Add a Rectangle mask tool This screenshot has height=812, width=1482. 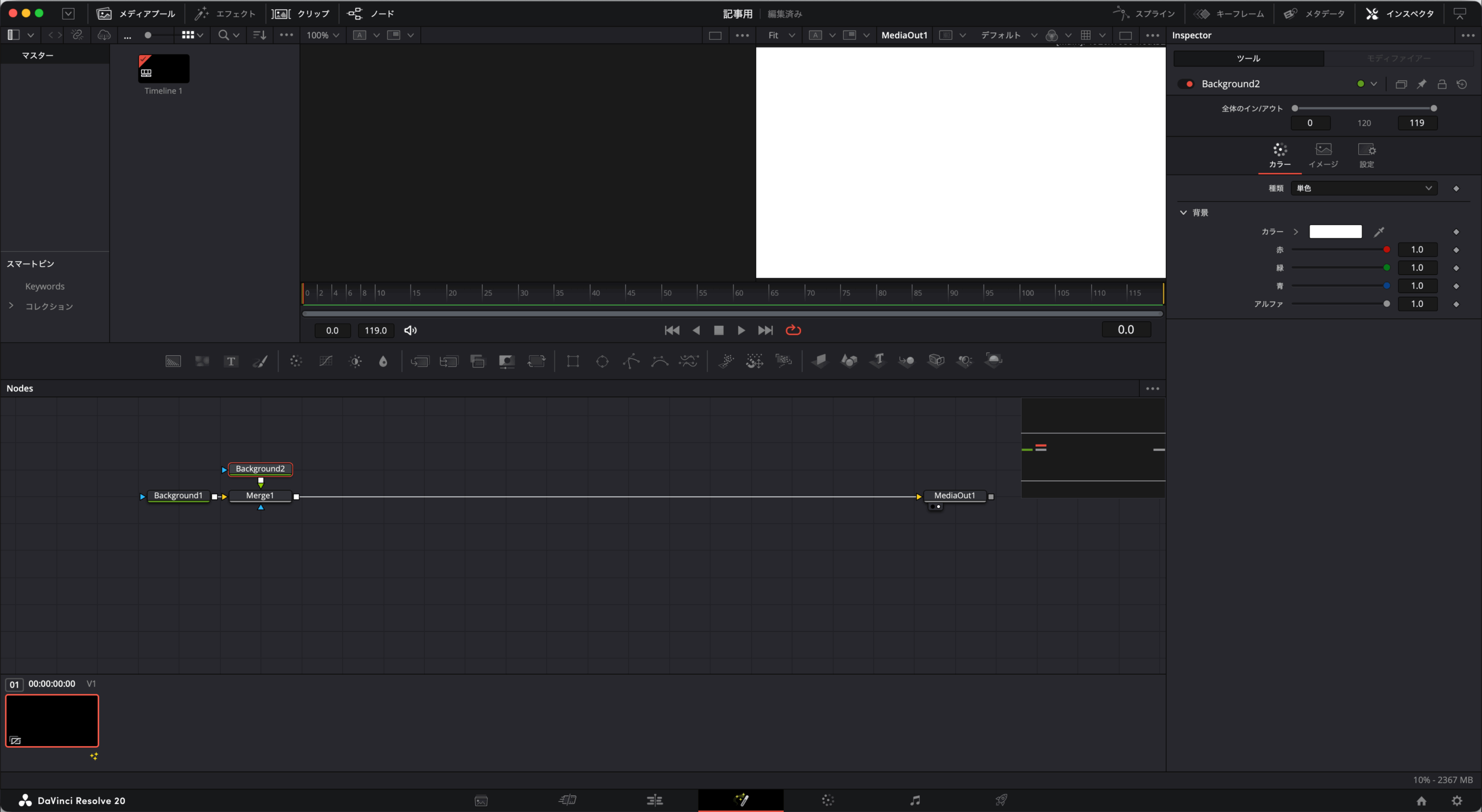[573, 362]
